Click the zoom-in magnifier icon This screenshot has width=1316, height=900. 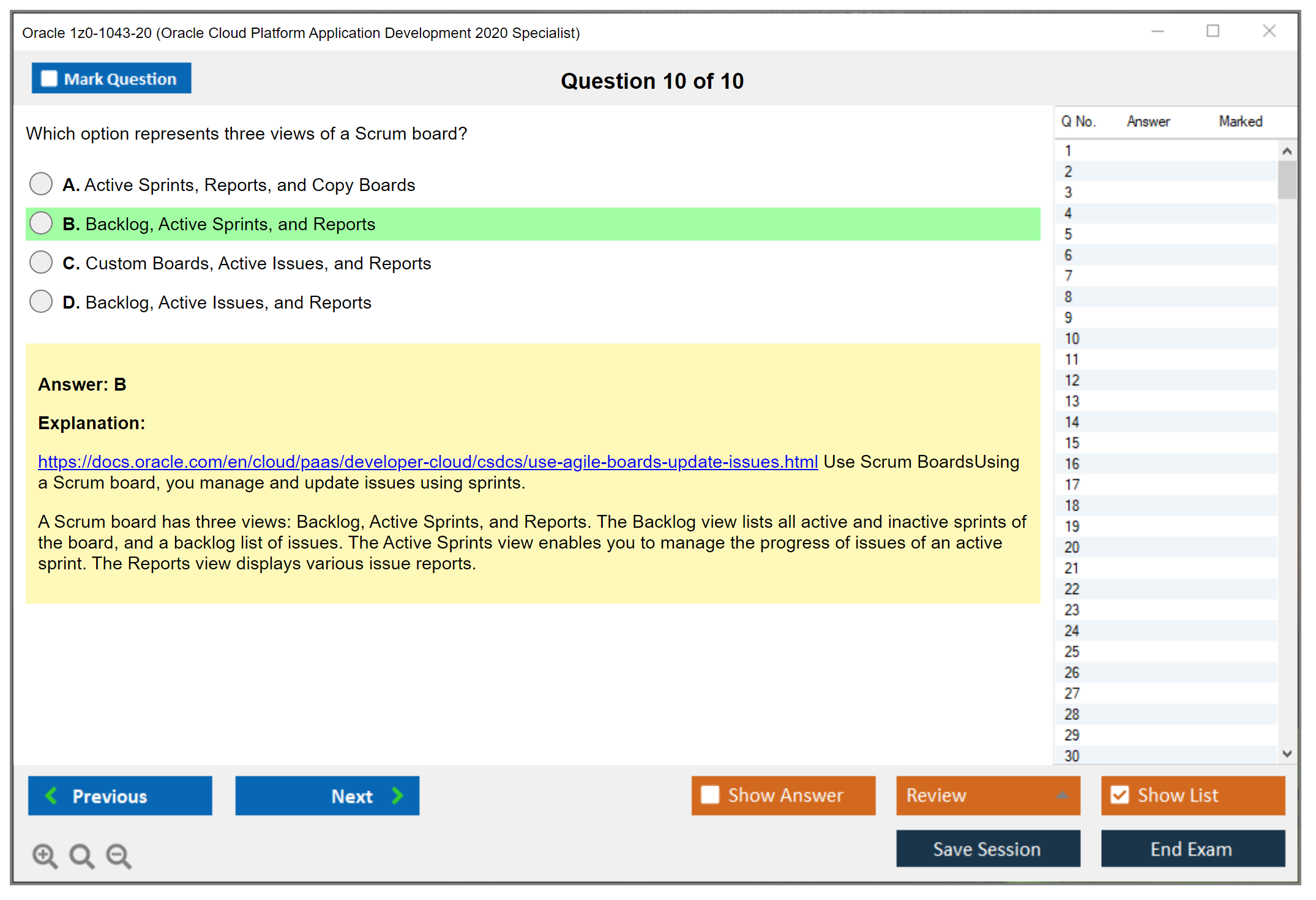coord(44,855)
